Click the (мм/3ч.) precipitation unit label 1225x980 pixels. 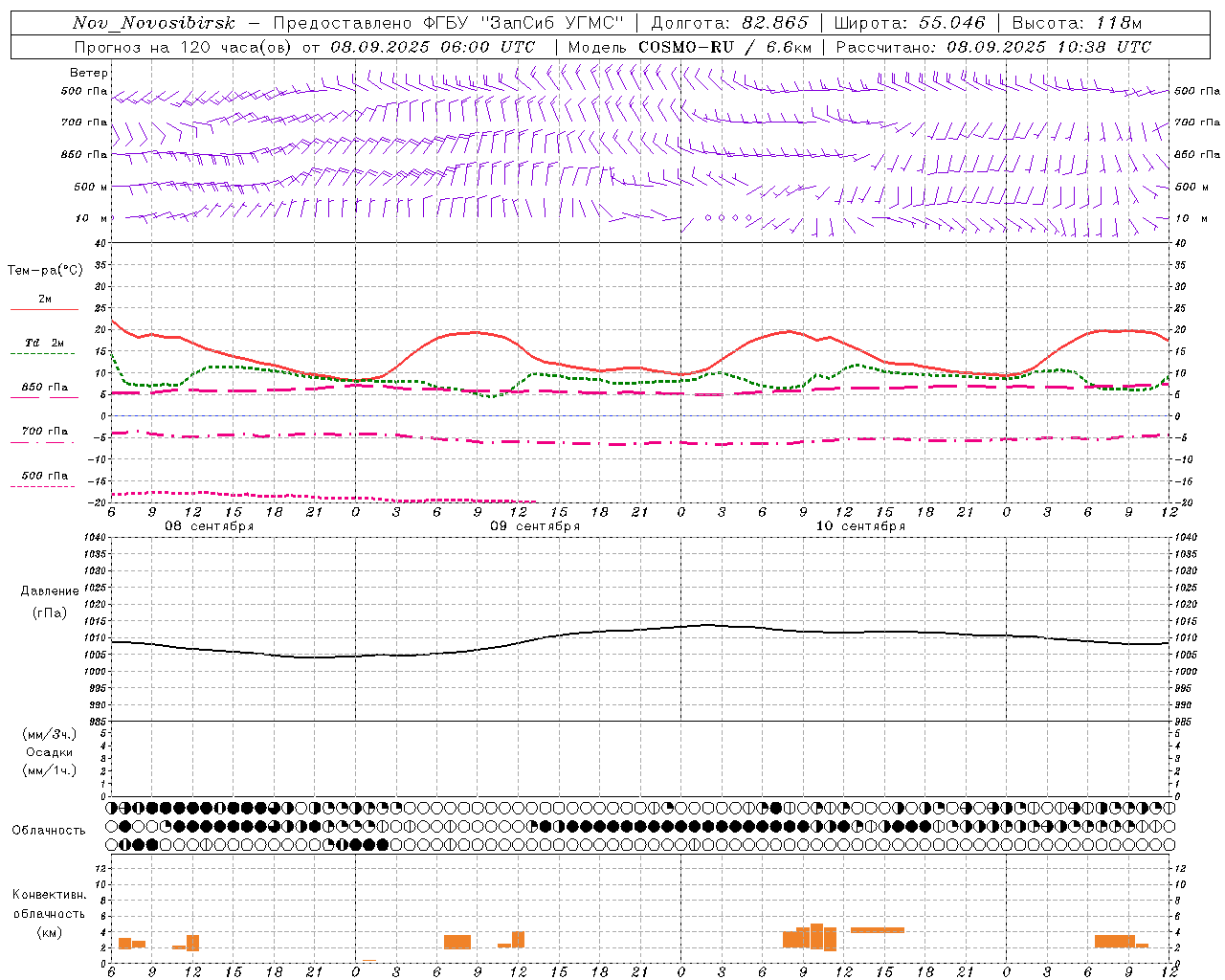[x=50, y=734]
